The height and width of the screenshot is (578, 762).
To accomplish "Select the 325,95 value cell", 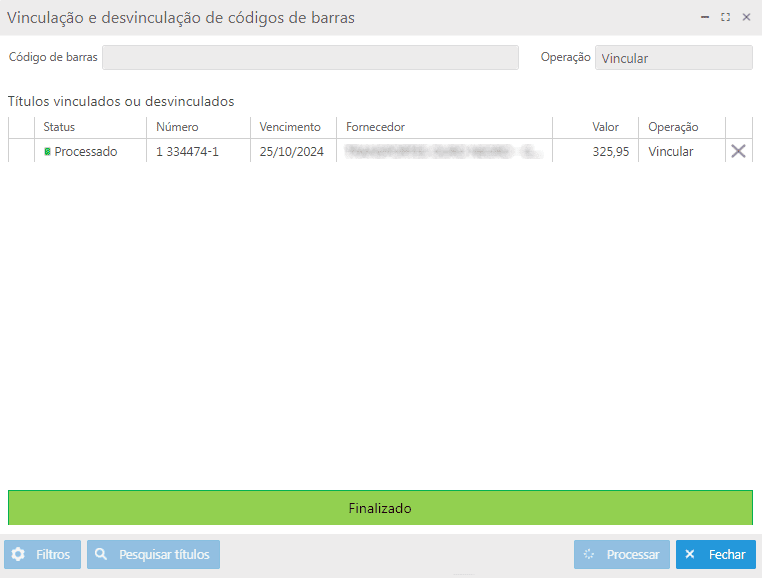I will [610, 152].
